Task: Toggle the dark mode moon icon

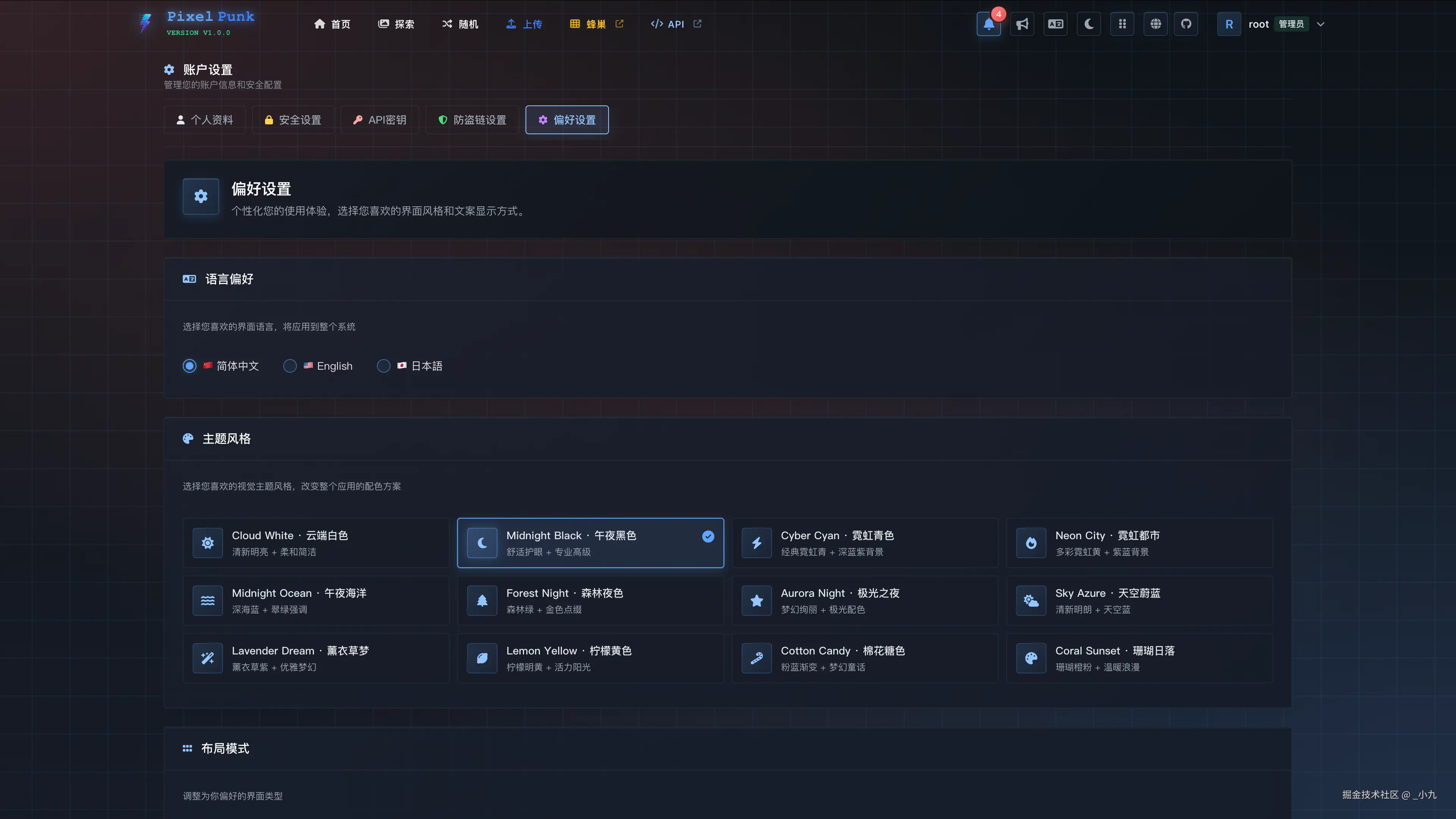Action: tap(1089, 24)
